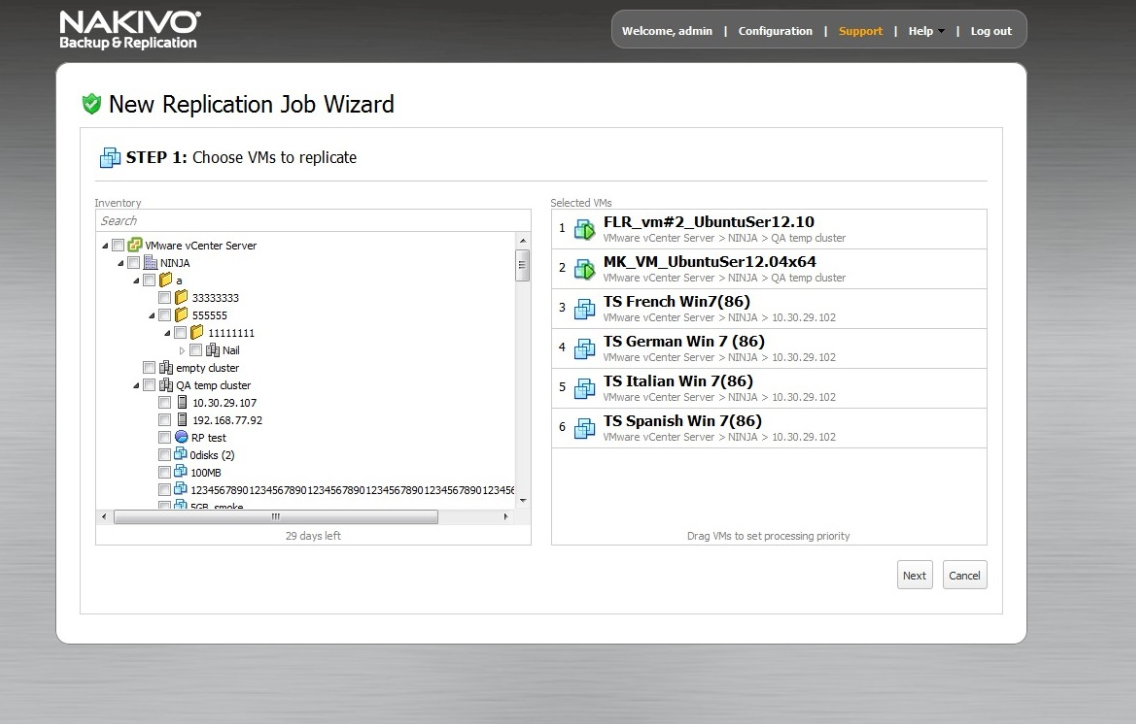This screenshot has width=1136, height=724.
Task: Click the NAKIVO Backup & Replication logo
Action: (x=130, y=30)
